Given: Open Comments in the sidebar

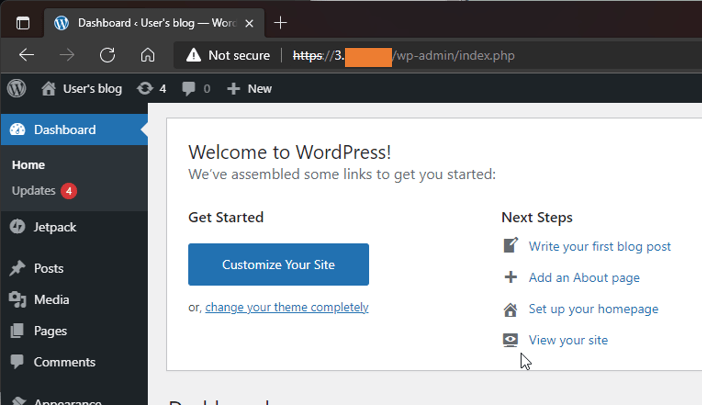Looking at the screenshot, I should (x=74, y=362).
